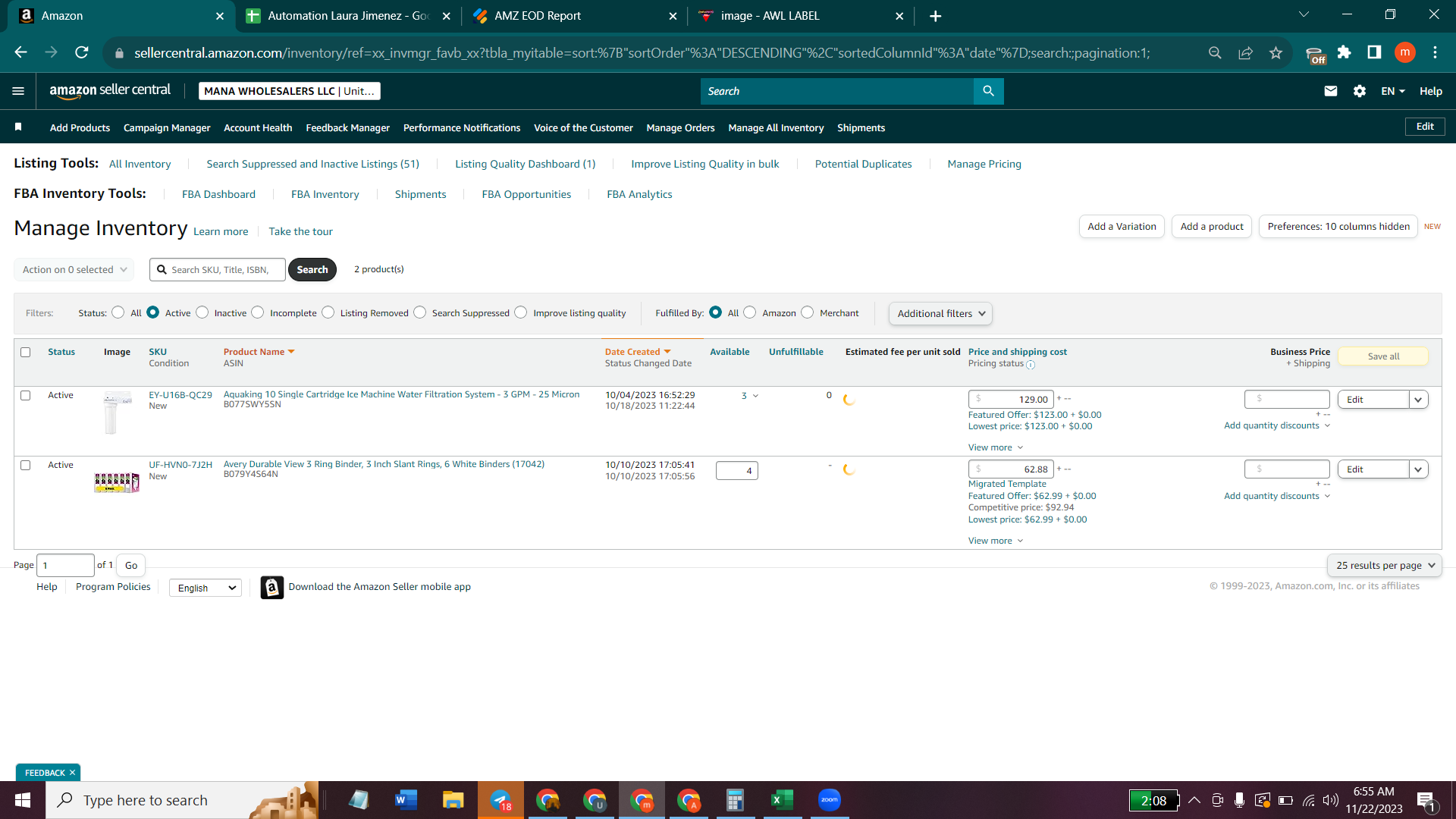Click the Amazon Seller app icon in the footer

[272, 587]
